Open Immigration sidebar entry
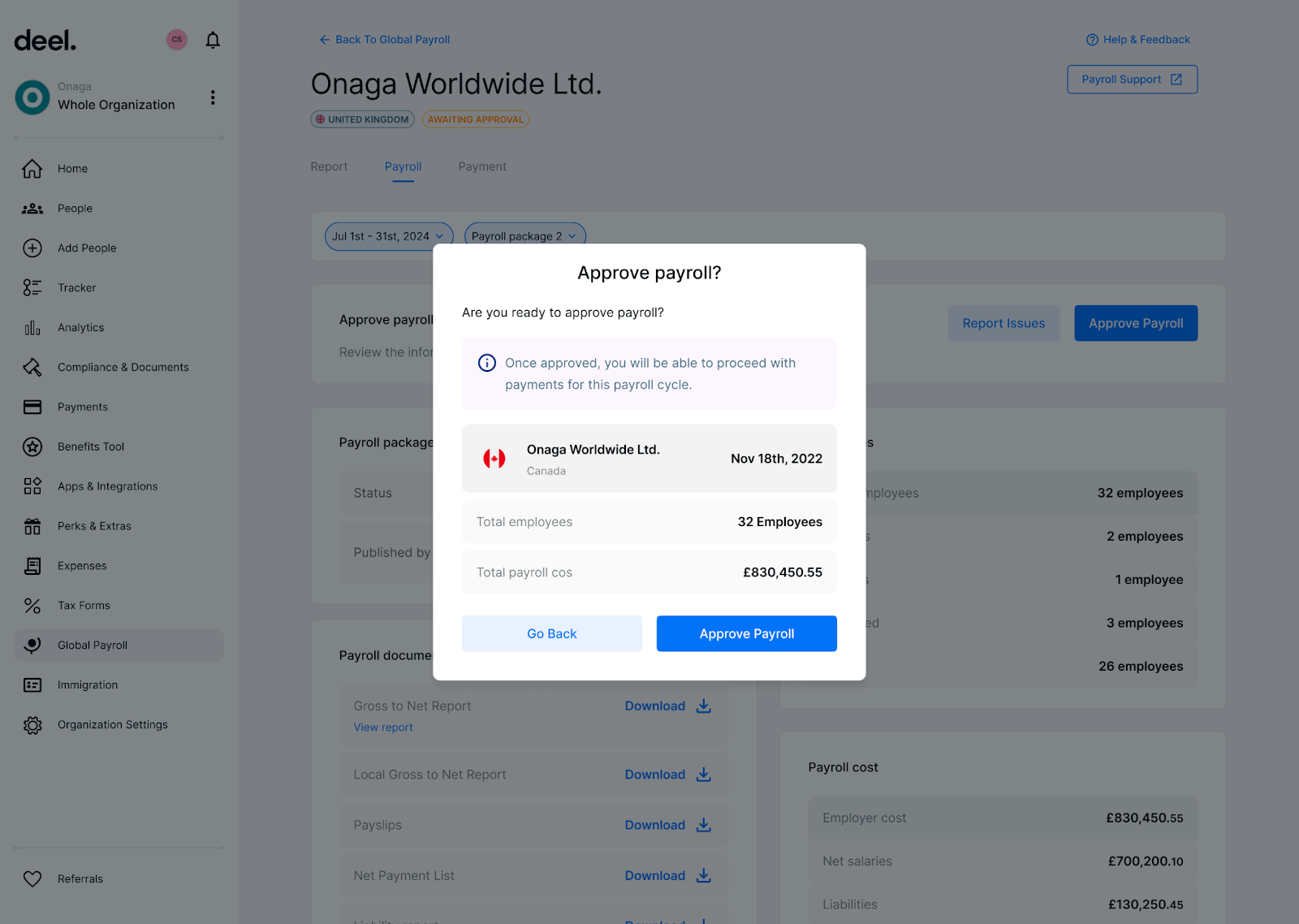 pos(119,685)
